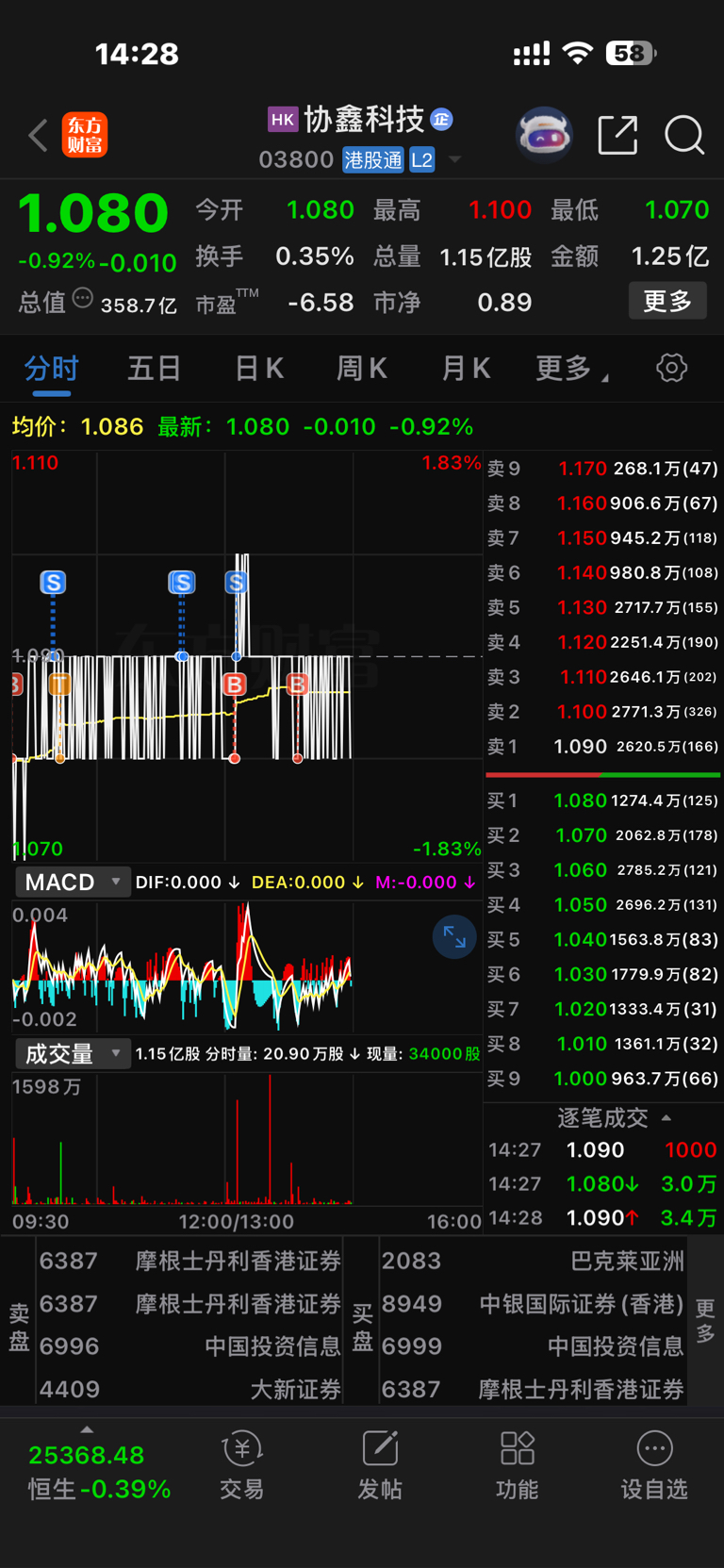724x1568 pixels.
Task: Switch to the 日K tab
Action: (259, 368)
